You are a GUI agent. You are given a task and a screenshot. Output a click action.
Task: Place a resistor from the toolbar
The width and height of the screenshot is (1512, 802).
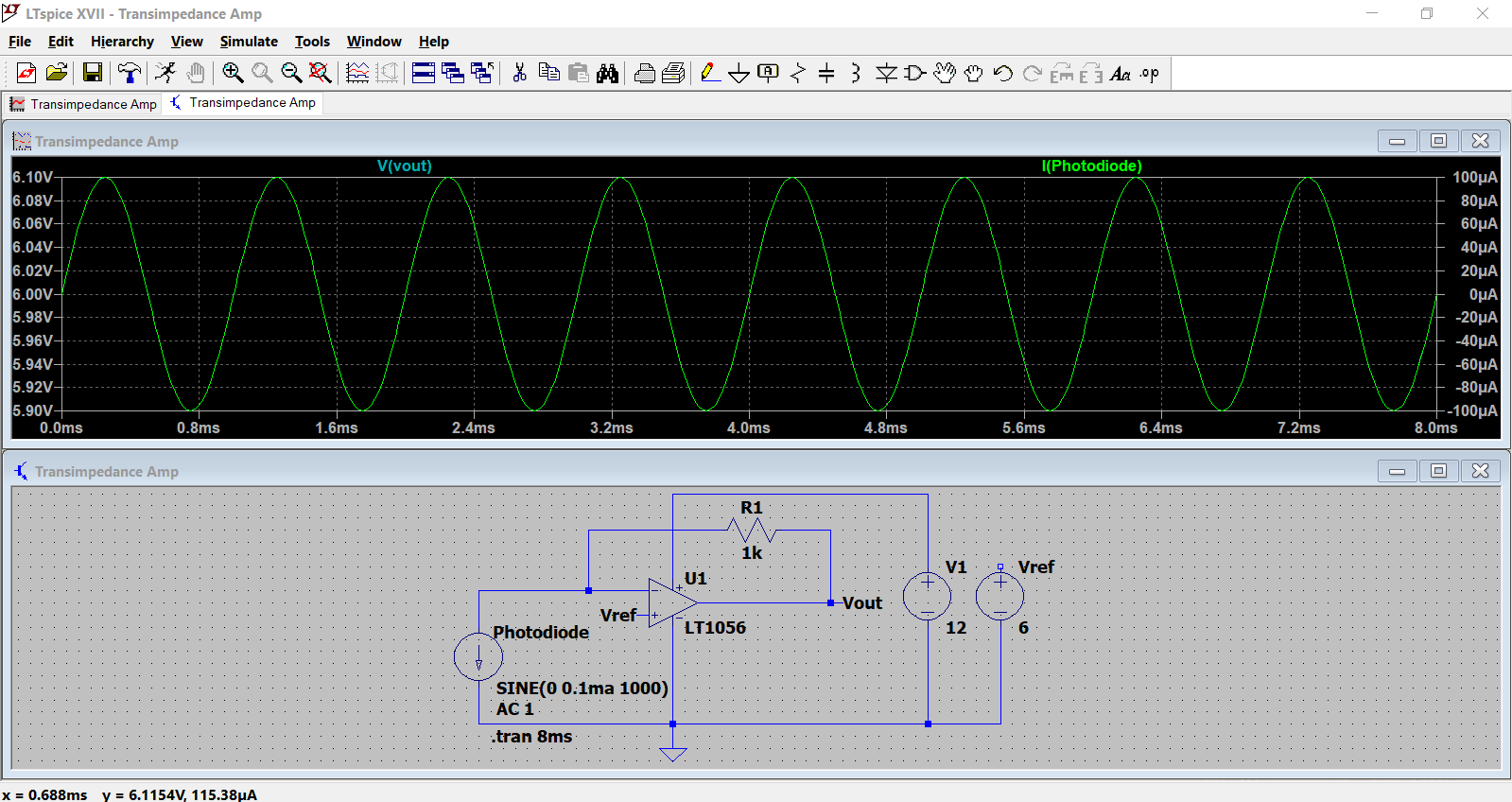click(x=798, y=73)
